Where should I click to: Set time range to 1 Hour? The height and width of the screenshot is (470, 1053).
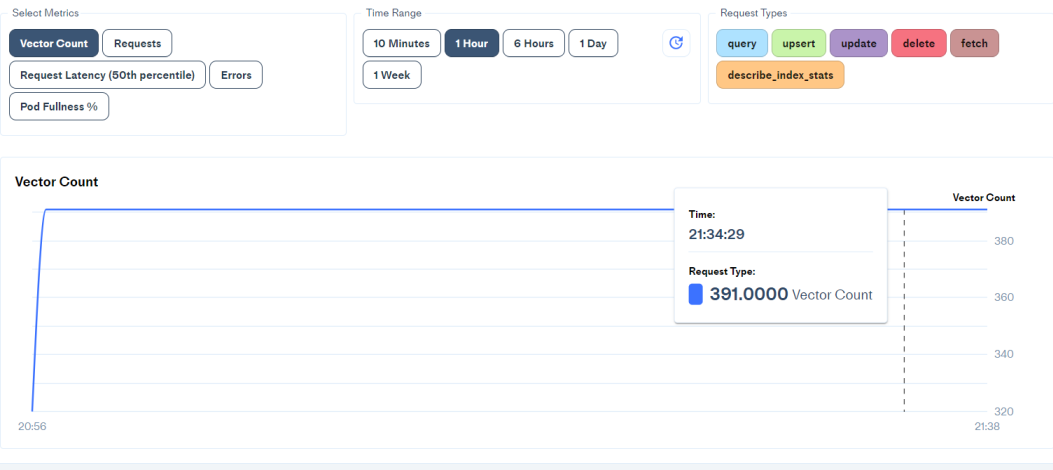click(x=471, y=43)
